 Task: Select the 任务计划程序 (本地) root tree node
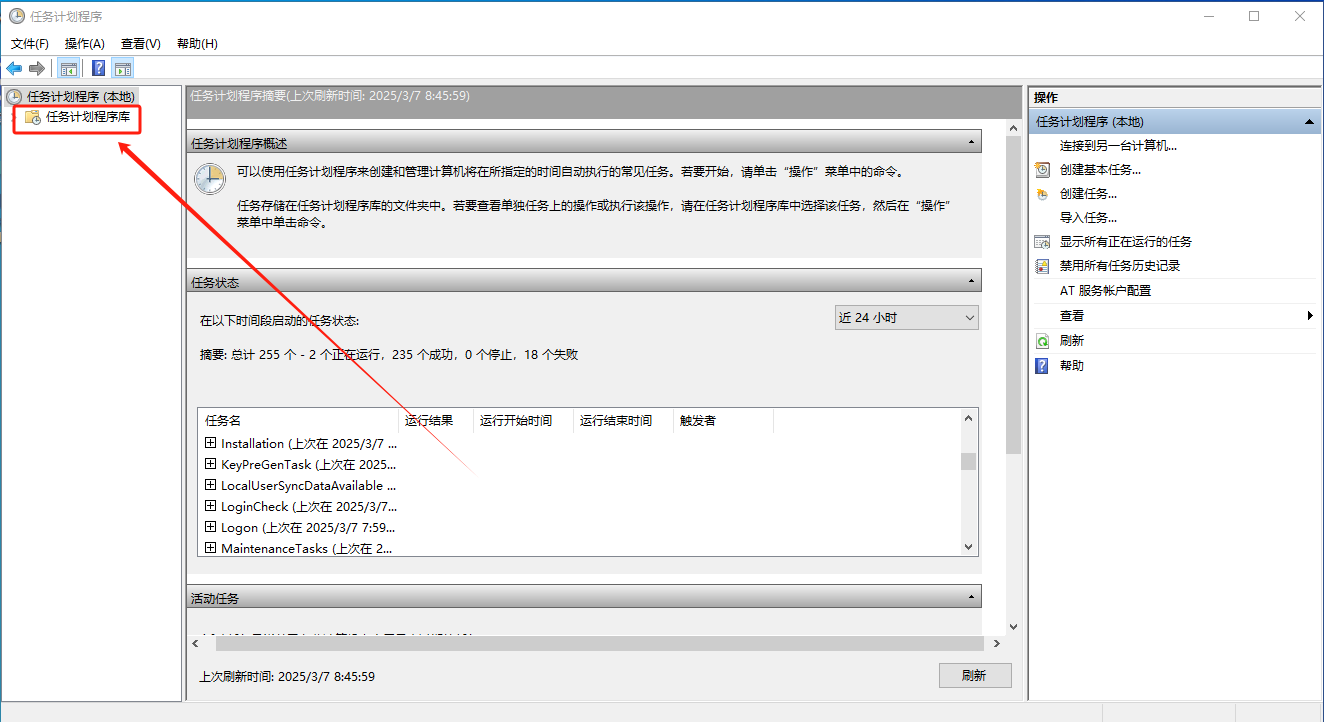coord(80,97)
